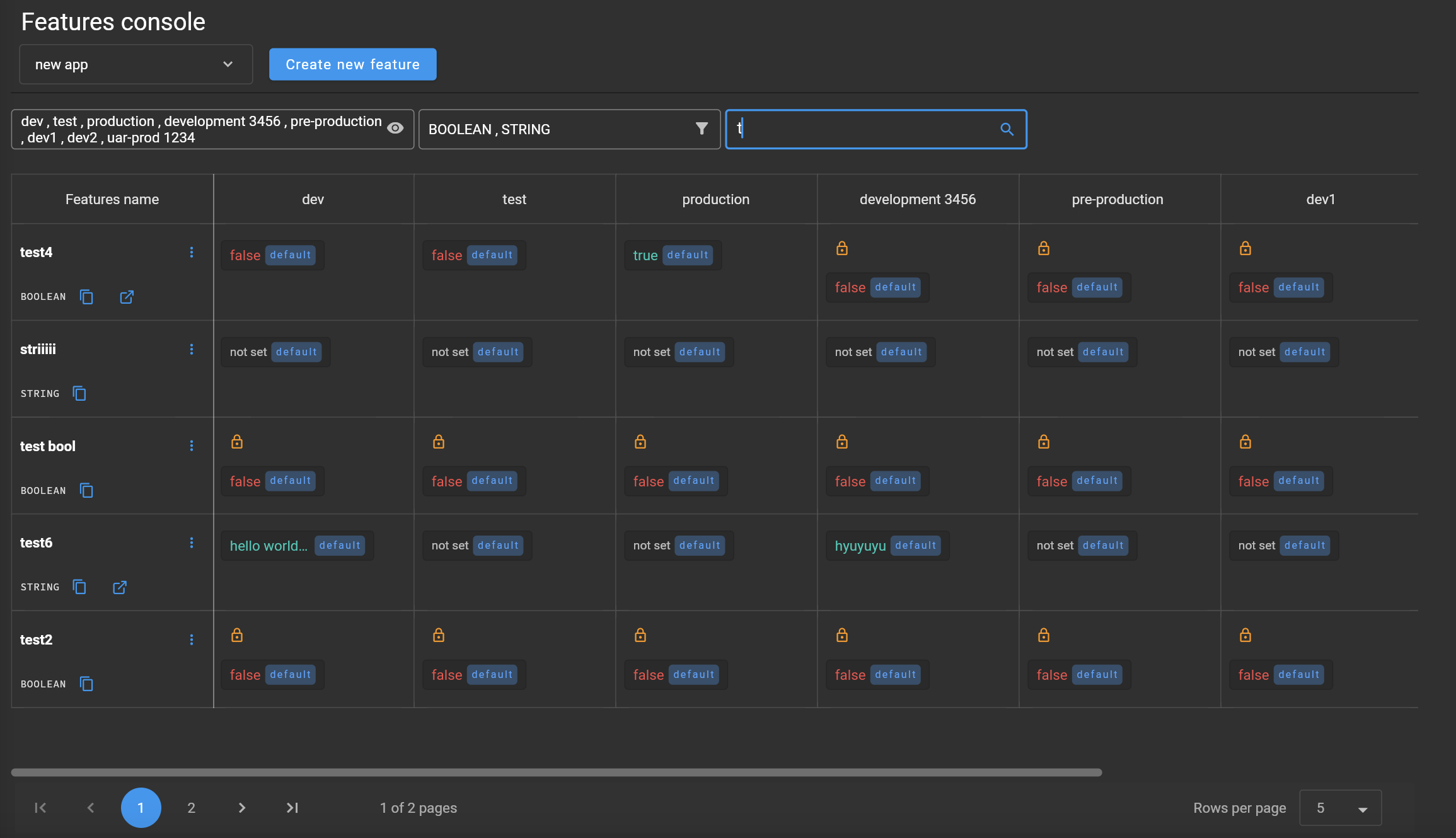Click the lock icon for test bool in pre-production
The width and height of the screenshot is (1456, 838).
(1043, 441)
